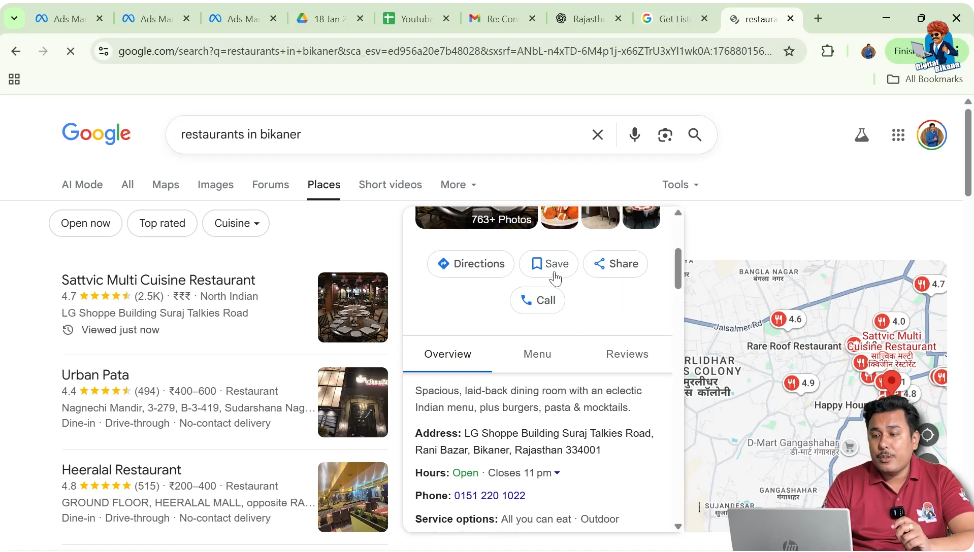Close the Gmail tab

(532, 19)
